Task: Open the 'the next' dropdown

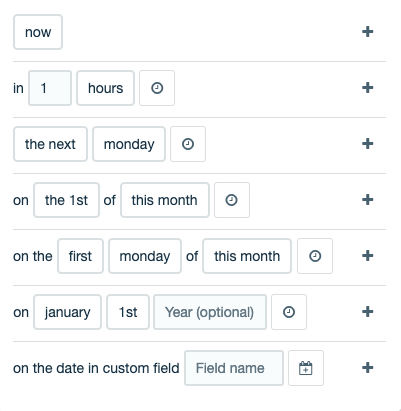Action: coord(50,144)
